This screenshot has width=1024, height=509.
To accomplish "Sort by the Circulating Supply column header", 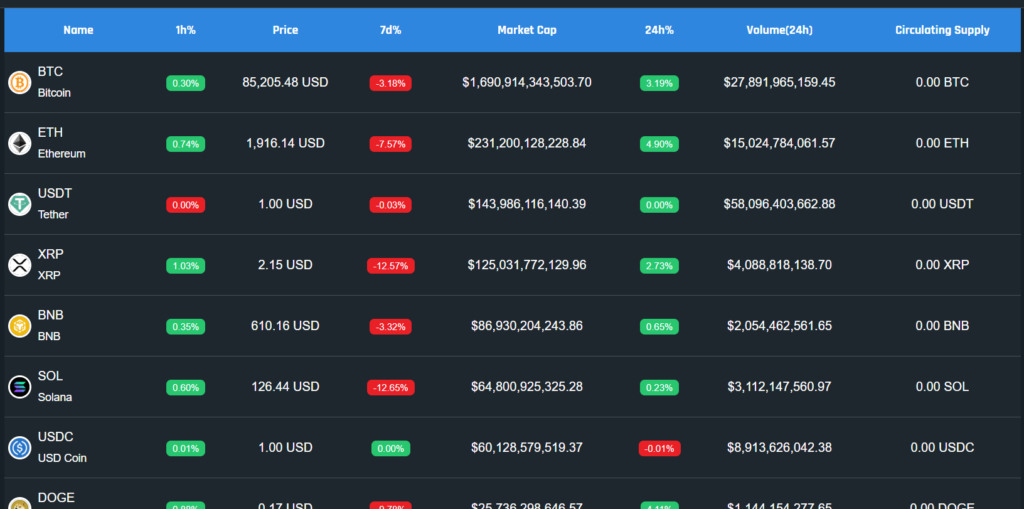I will click(x=942, y=30).
